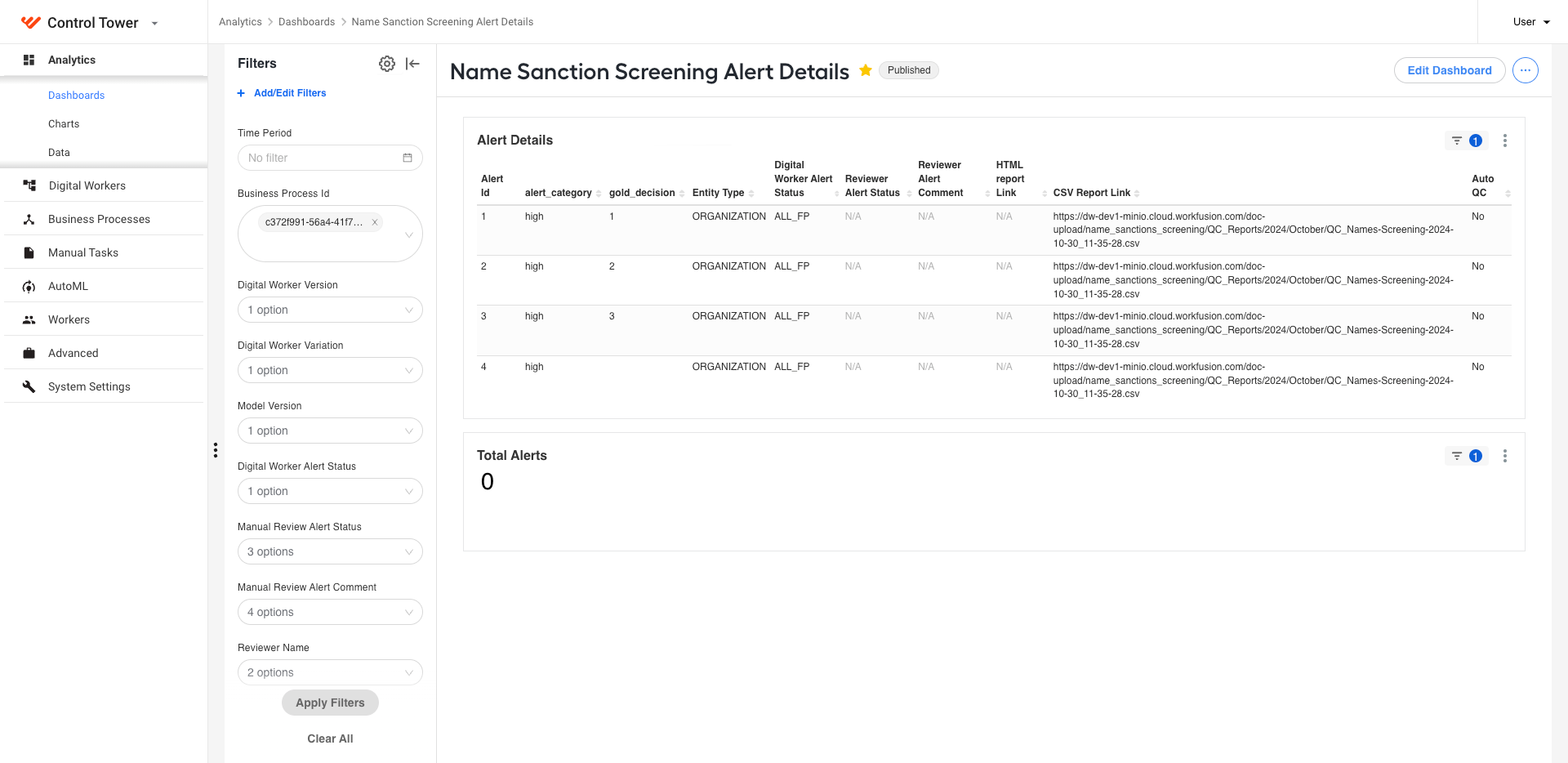This screenshot has height=763, width=1568.
Task: Open CSV report link for Alert Id 4
Action: coord(1253,380)
